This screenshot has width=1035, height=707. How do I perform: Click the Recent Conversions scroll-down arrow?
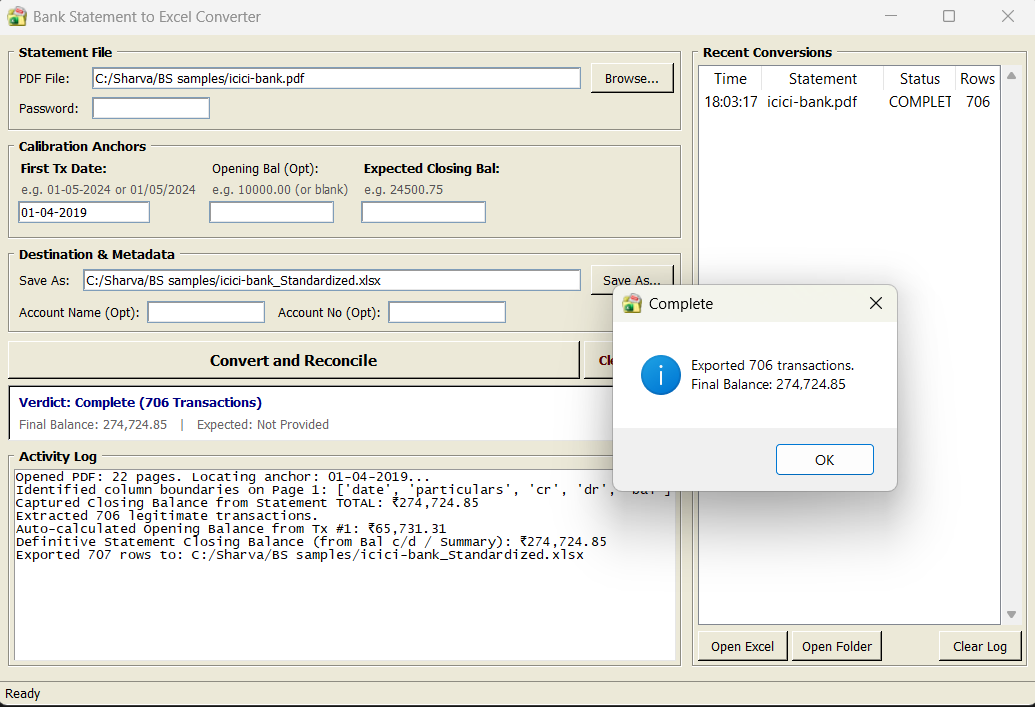tap(1011, 615)
